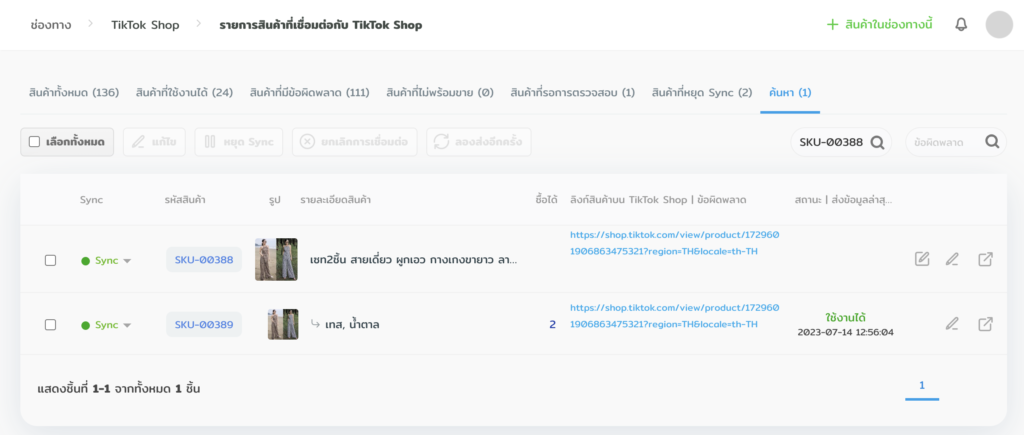The height and width of the screenshot is (435, 1024).
Task: Open the edit form icon for SKU-00388
Action: (x=922, y=260)
